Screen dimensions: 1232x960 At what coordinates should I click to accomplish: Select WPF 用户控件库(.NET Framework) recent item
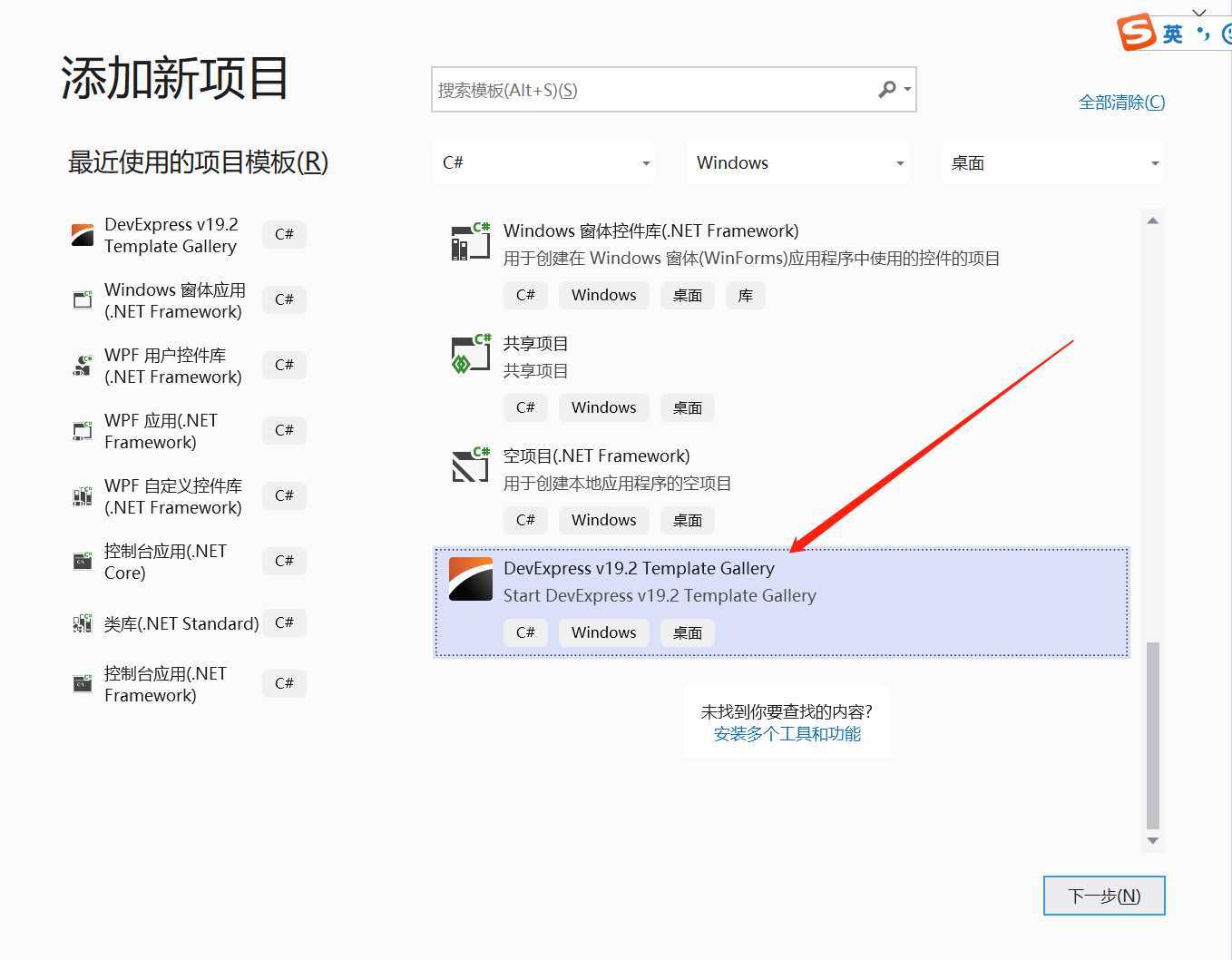(189, 366)
